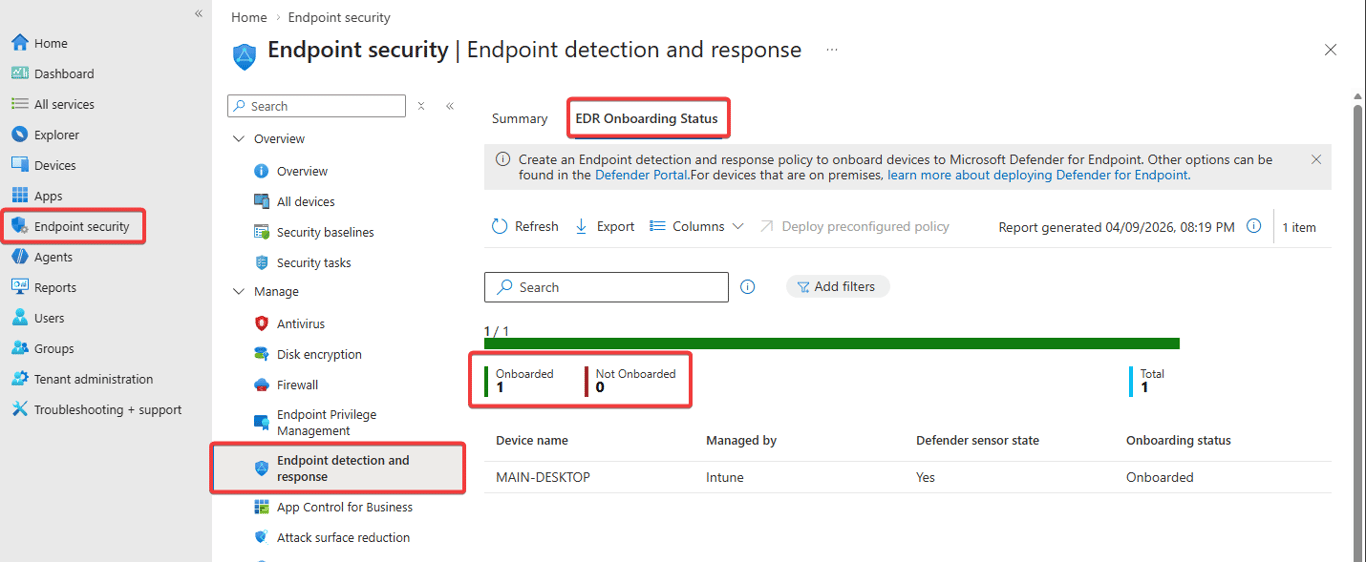This screenshot has height=562, width=1366.
Task: Click the Disk encryption icon
Action: [x=261, y=354]
